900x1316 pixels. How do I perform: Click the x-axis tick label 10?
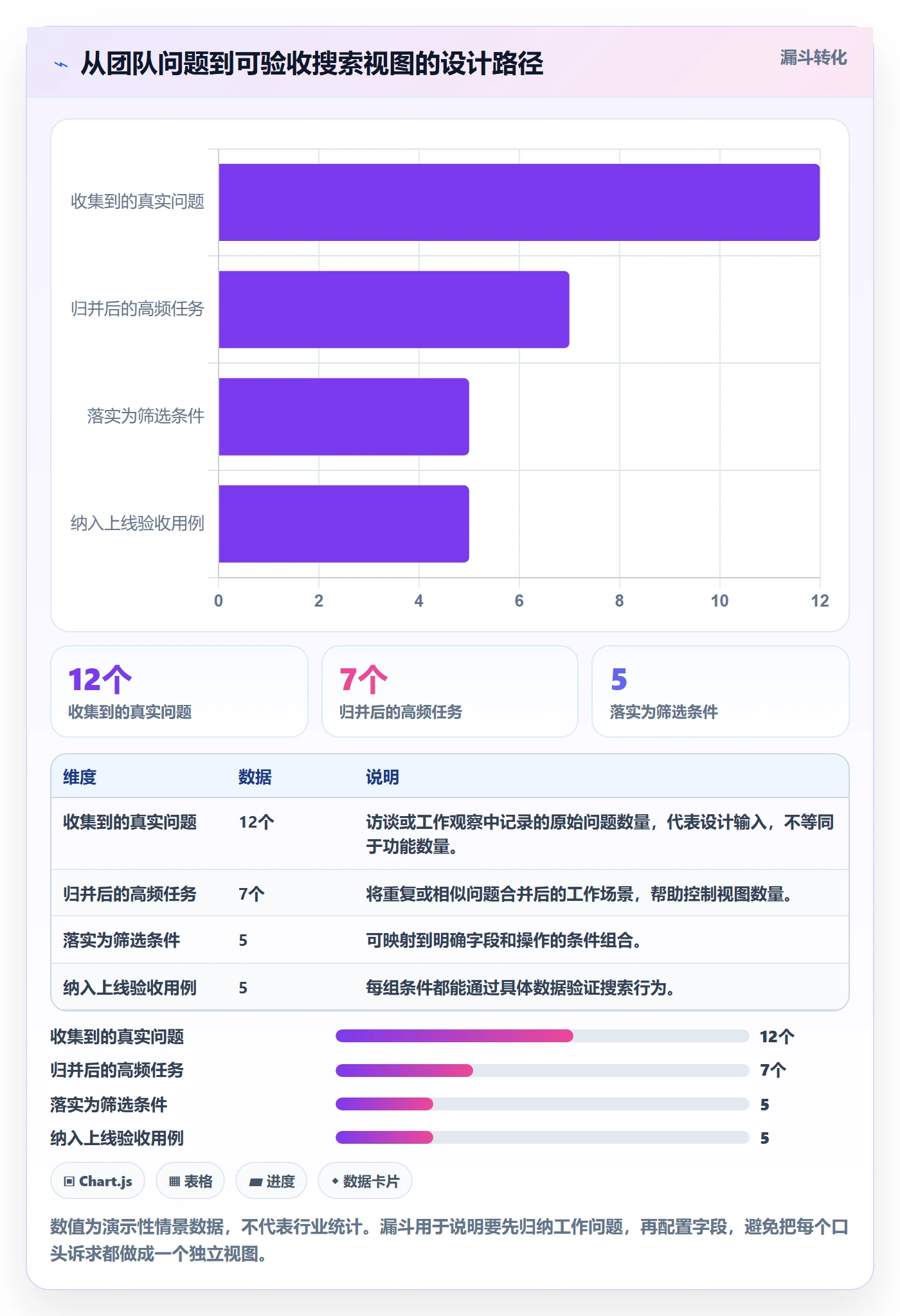click(719, 601)
